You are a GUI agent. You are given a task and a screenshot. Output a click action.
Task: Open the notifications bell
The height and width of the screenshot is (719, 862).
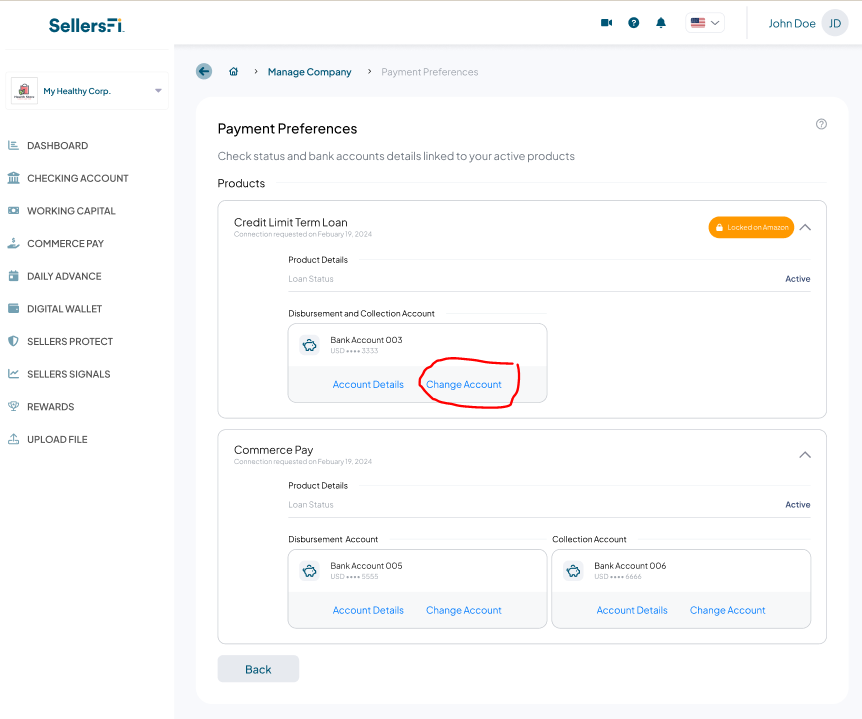(661, 23)
